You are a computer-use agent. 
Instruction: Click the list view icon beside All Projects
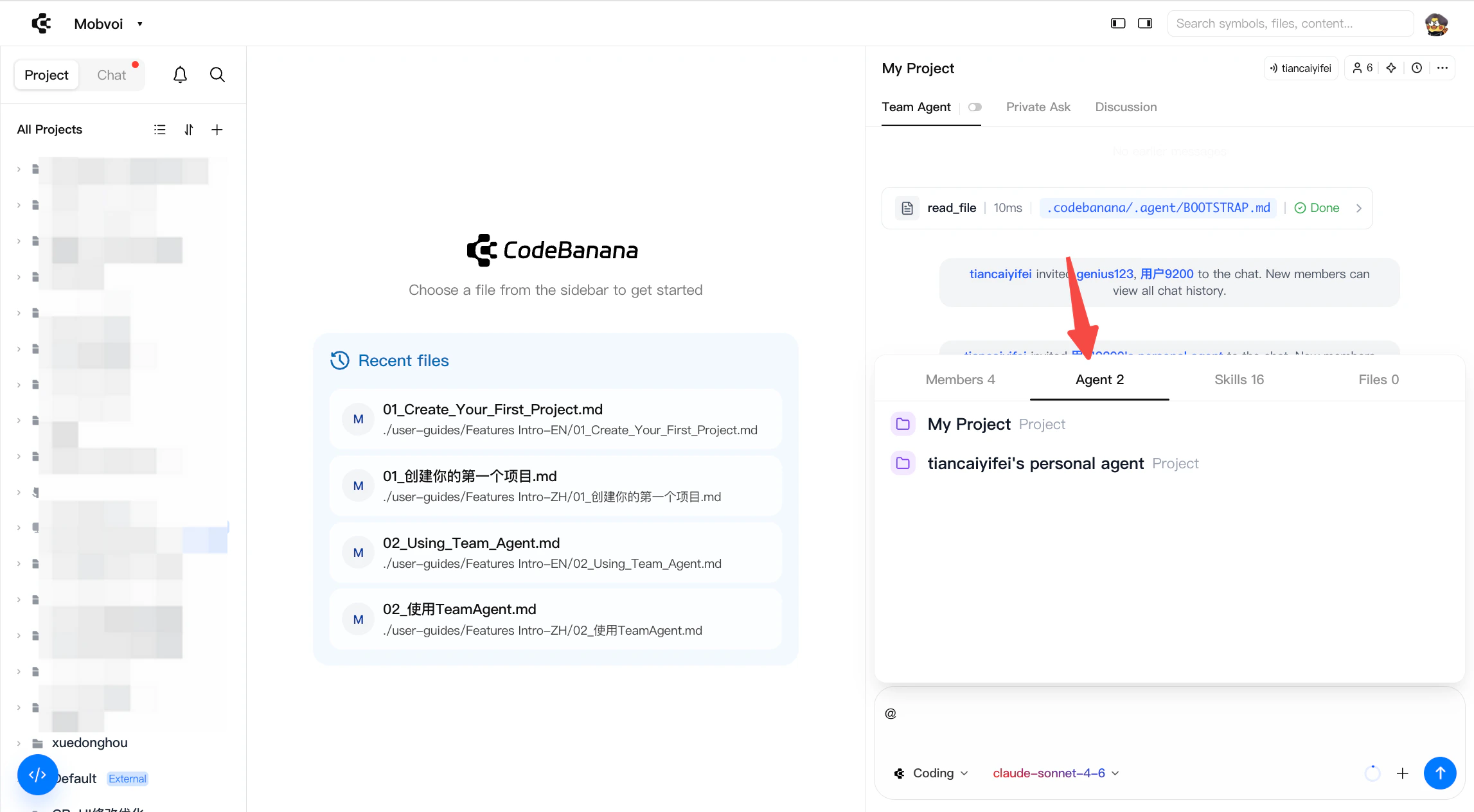[160, 130]
